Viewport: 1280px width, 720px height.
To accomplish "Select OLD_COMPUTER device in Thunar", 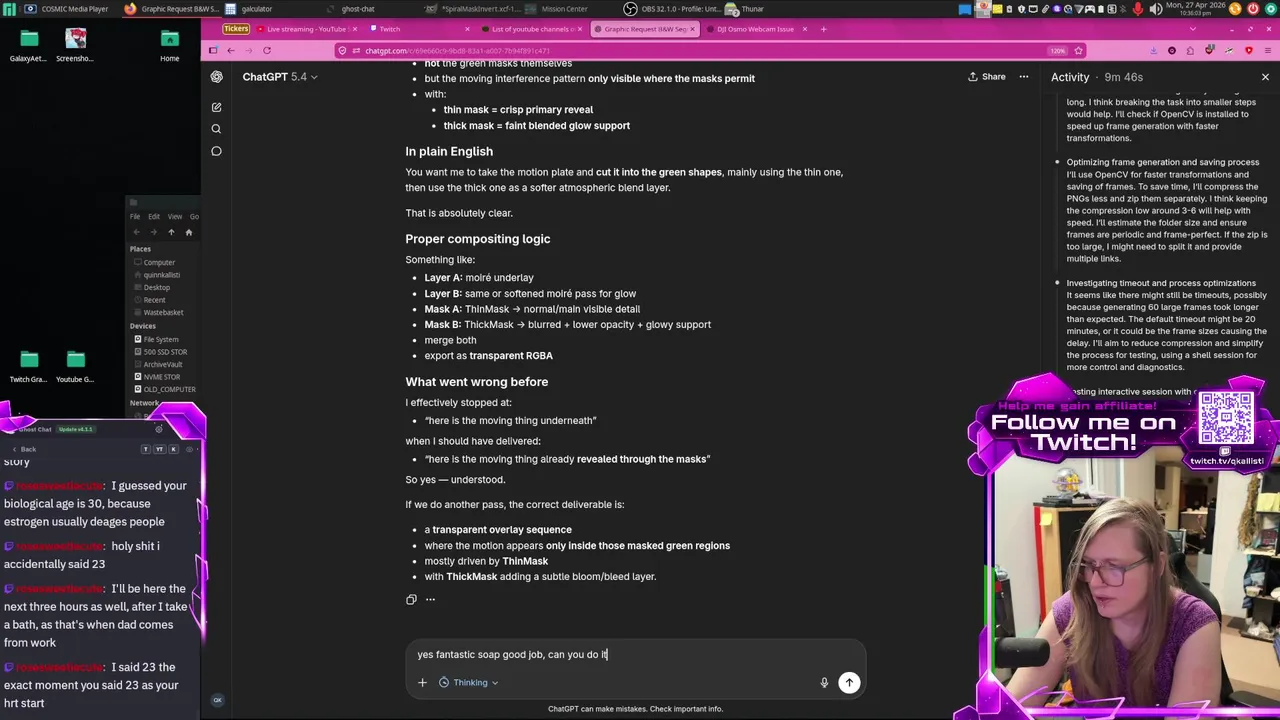I will pyautogui.click(x=169, y=389).
